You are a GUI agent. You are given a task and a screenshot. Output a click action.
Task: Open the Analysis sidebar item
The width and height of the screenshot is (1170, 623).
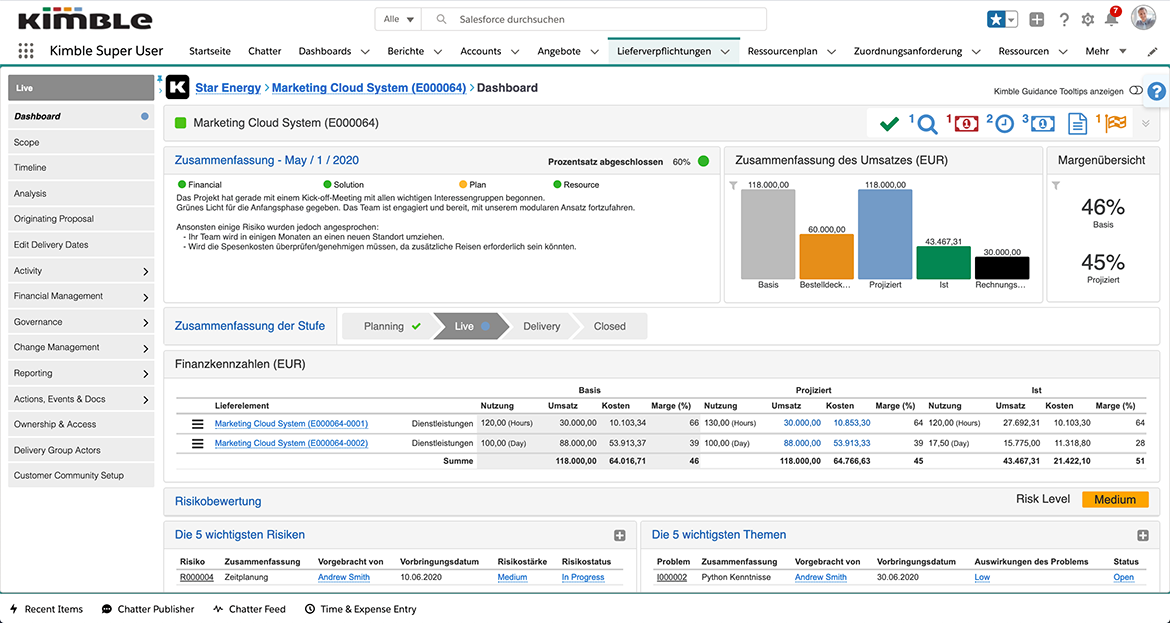(x=81, y=193)
